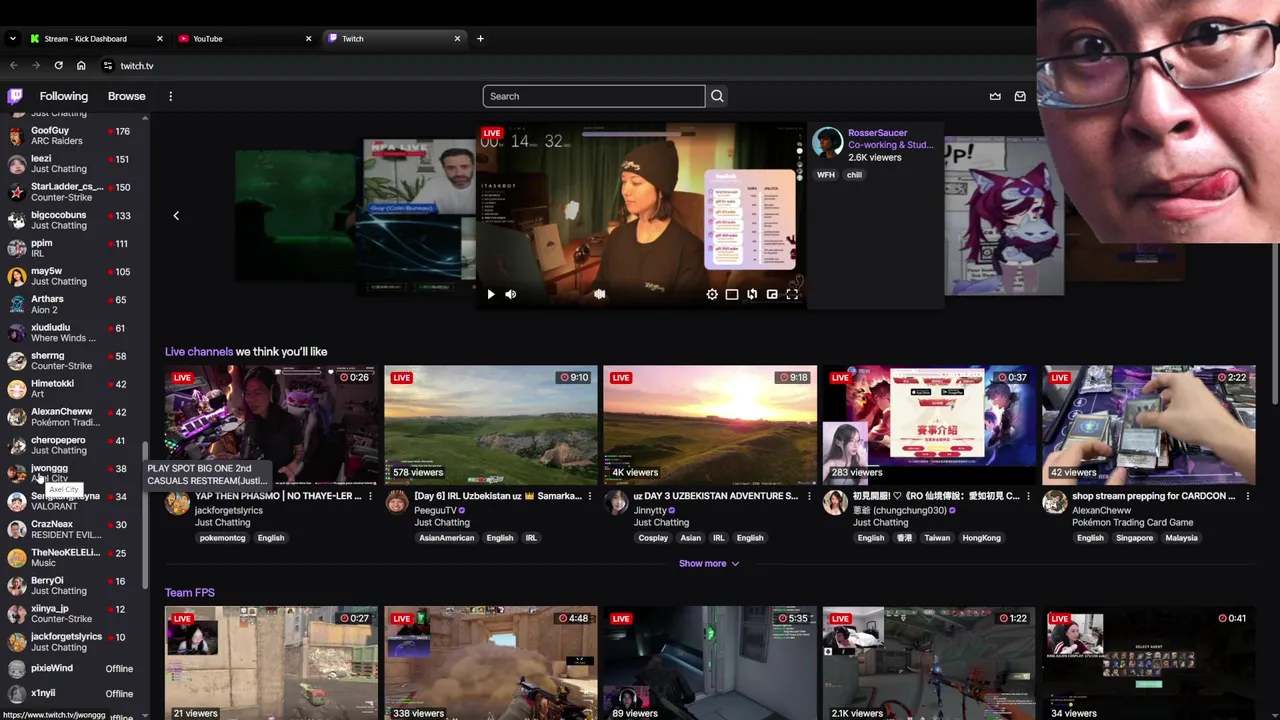Open the Browse page
Screen dimensions: 1280x720
pos(126,96)
